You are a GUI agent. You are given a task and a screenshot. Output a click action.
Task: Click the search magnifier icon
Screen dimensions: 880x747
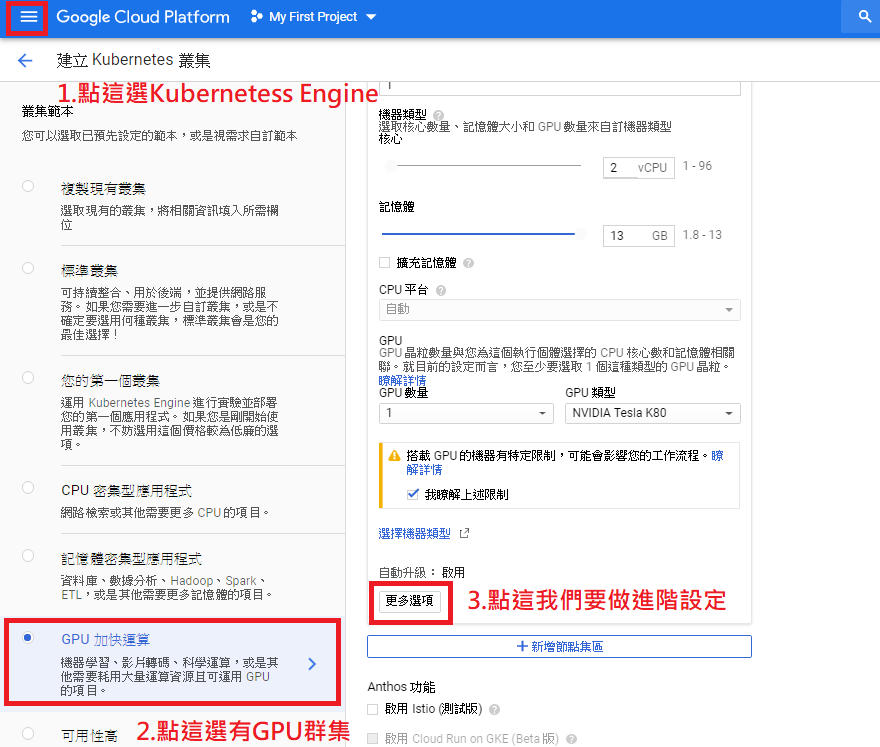click(865, 16)
